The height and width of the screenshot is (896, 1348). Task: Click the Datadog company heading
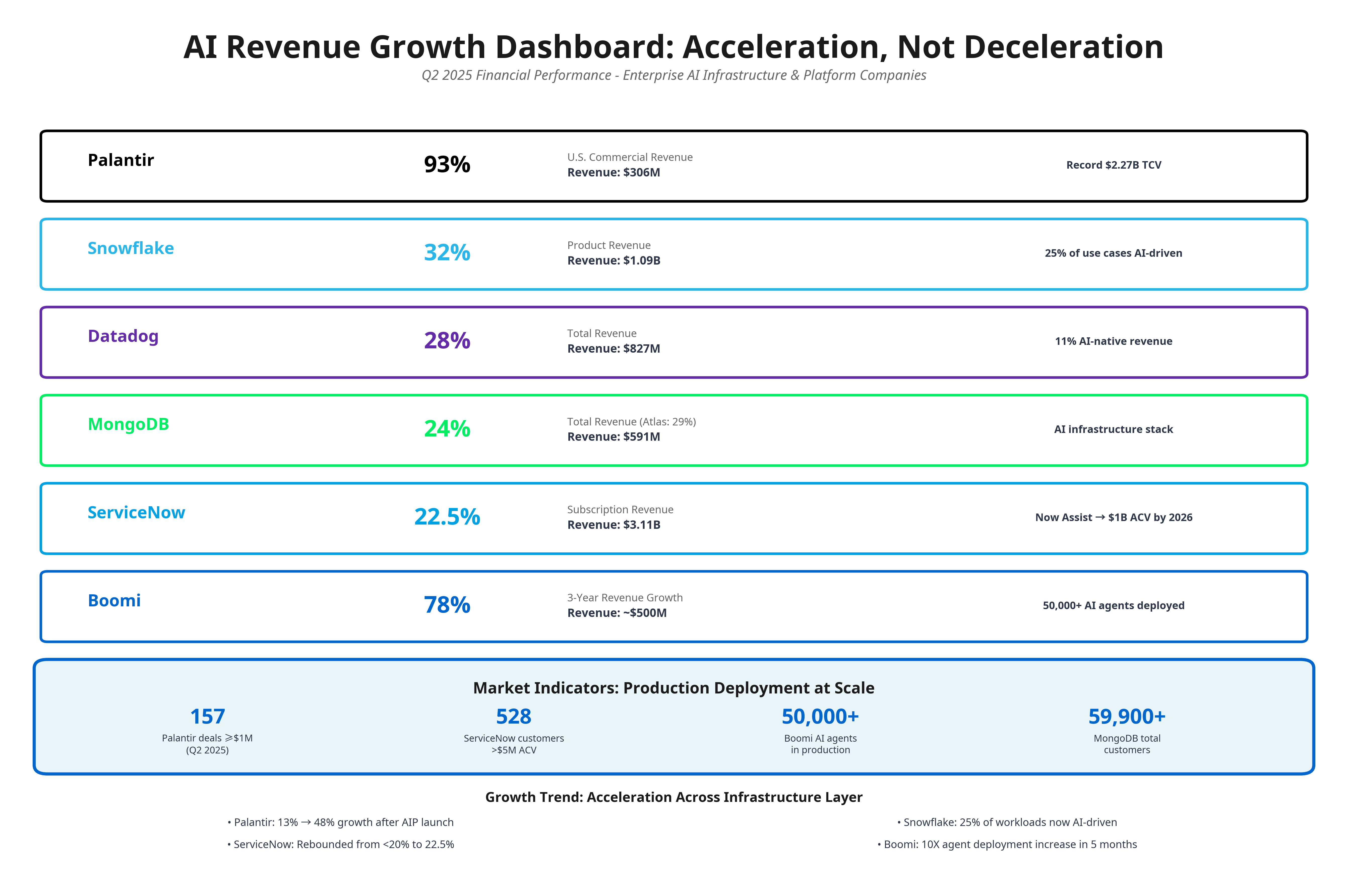click(123, 336)
